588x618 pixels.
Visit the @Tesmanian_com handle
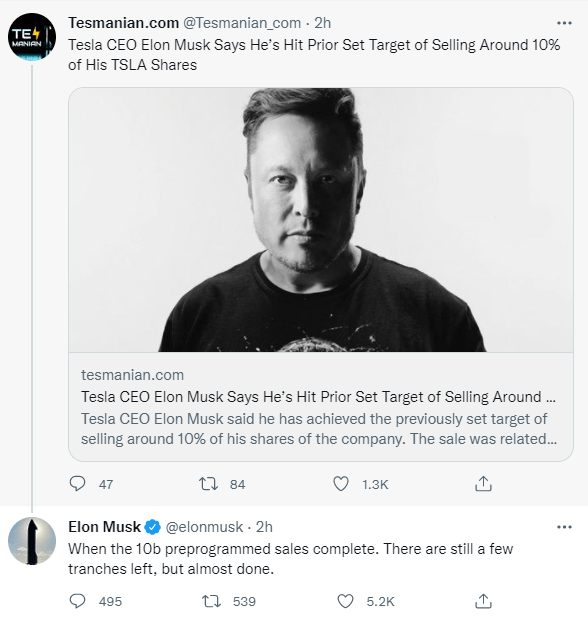[x=242, y=23]
